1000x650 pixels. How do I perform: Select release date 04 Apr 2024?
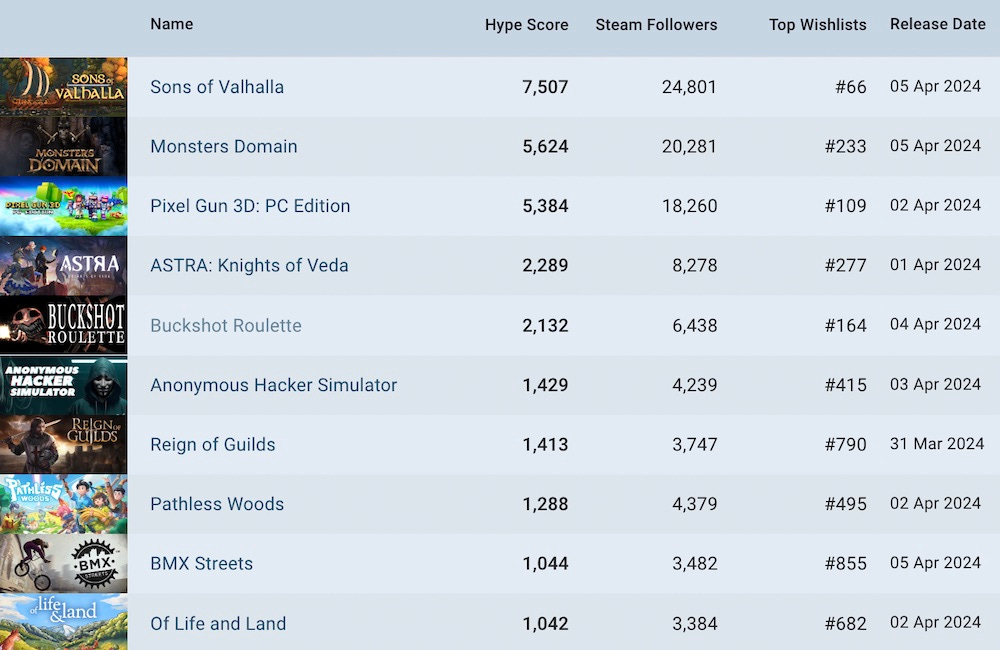936,324
